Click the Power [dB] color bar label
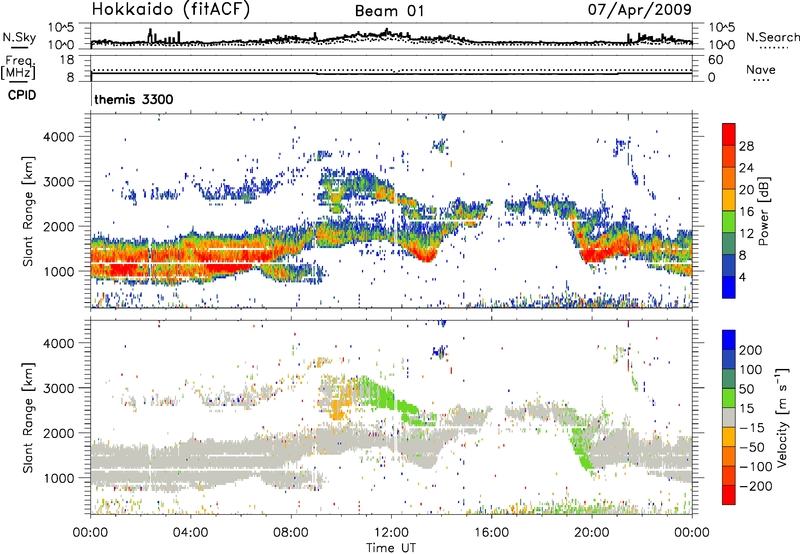Image resolution: width=800 pixels, height=554 pixels. click(763, 211)
